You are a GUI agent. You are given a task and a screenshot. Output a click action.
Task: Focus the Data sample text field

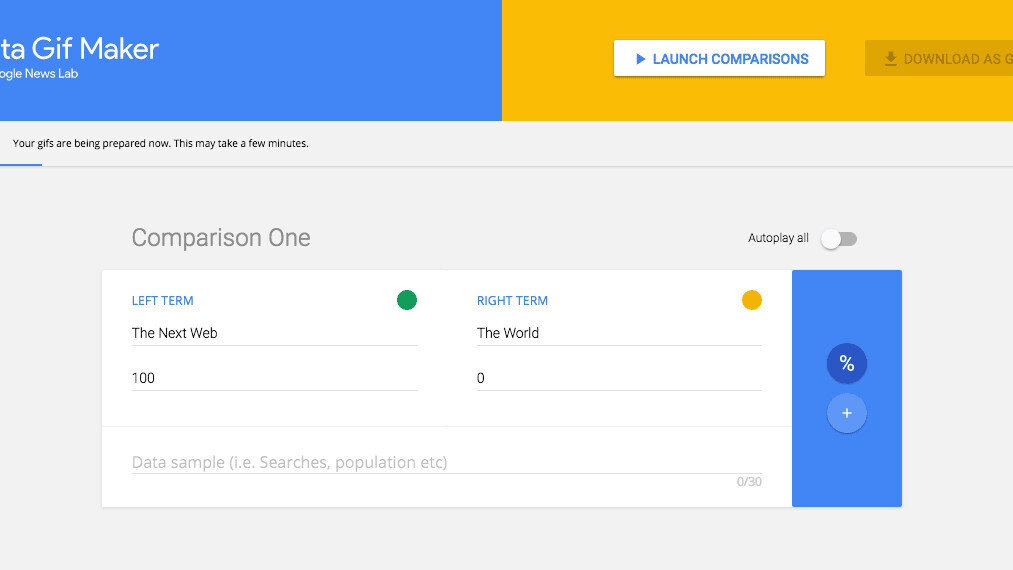coord(446,462)
